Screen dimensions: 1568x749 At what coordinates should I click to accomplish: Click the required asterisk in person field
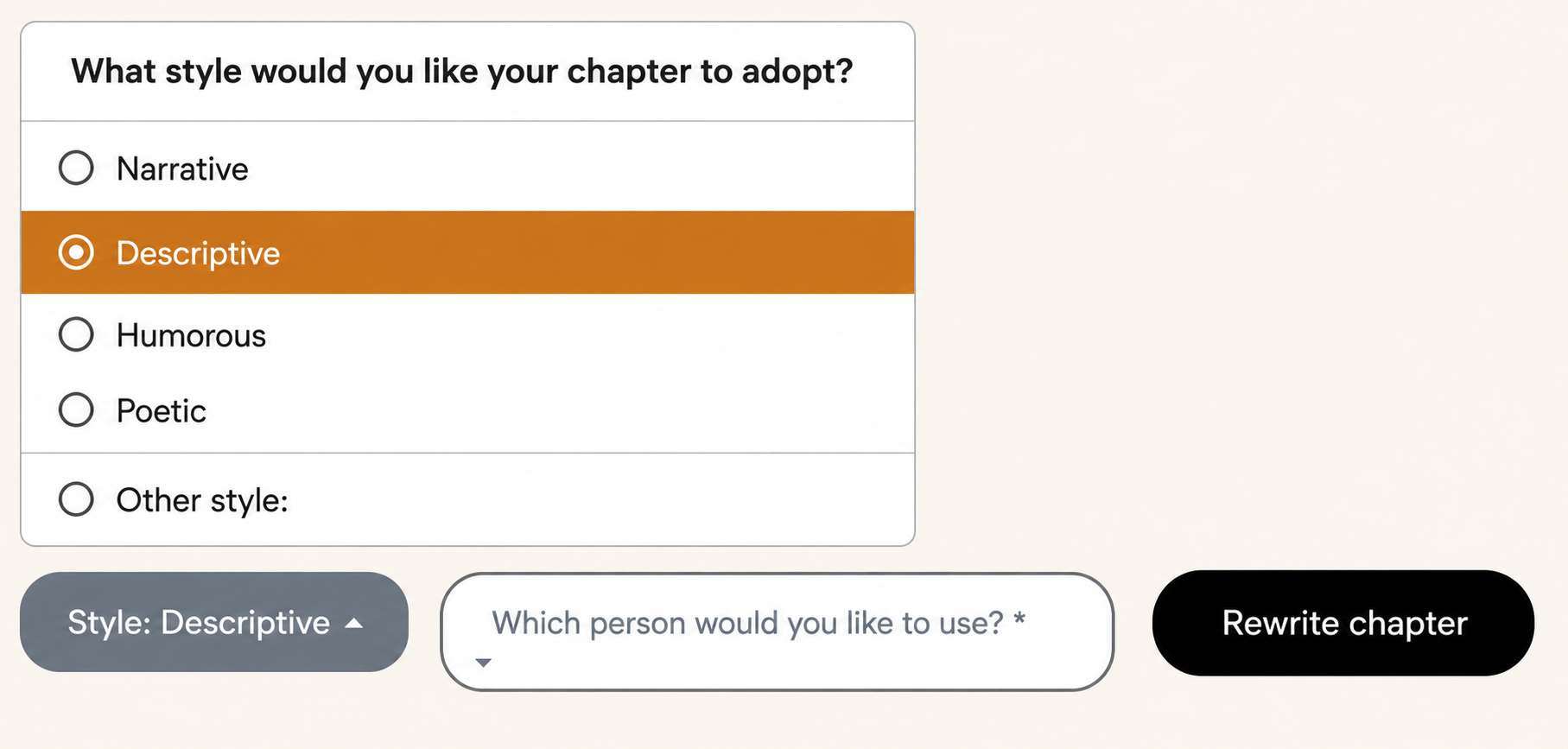[x=1019, y=619]
